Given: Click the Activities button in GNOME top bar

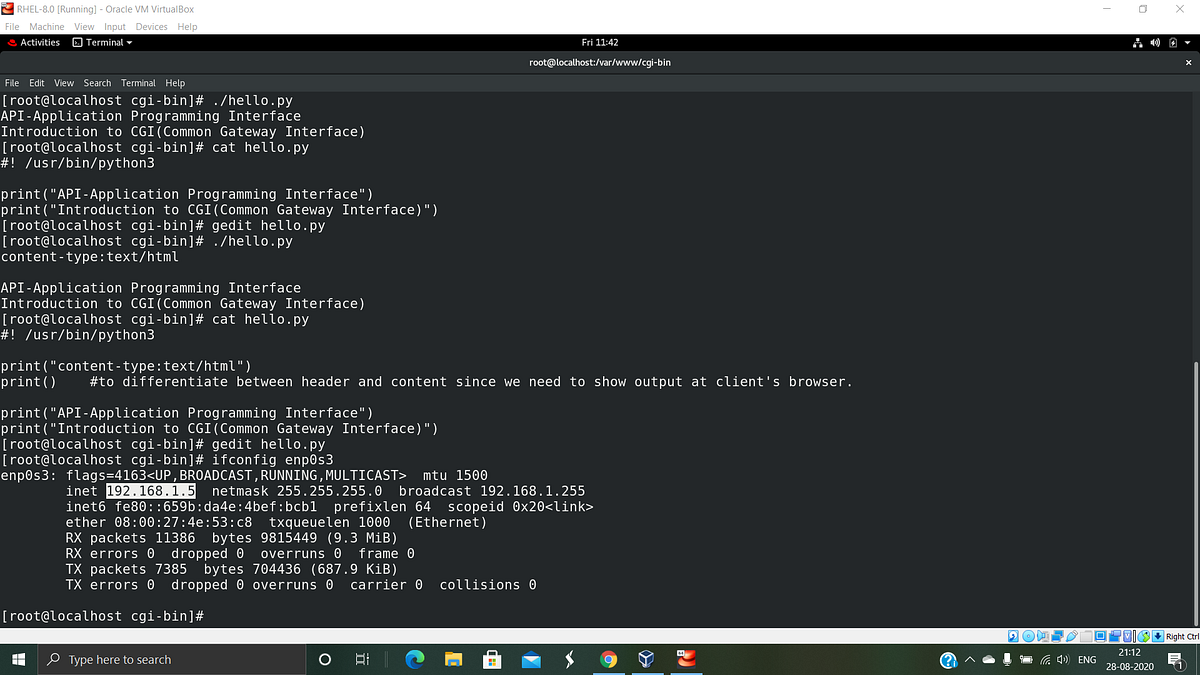Looking at the screenshot, I should tap(38, 42).
